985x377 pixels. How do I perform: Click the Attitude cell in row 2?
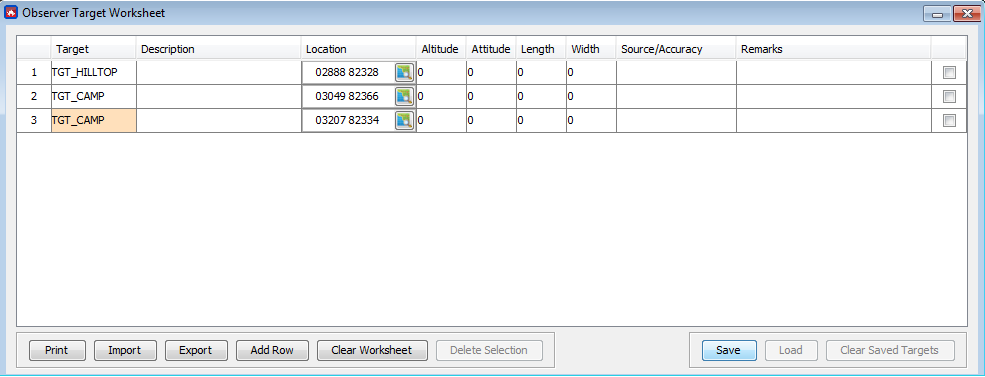click(x=491, y=97)
